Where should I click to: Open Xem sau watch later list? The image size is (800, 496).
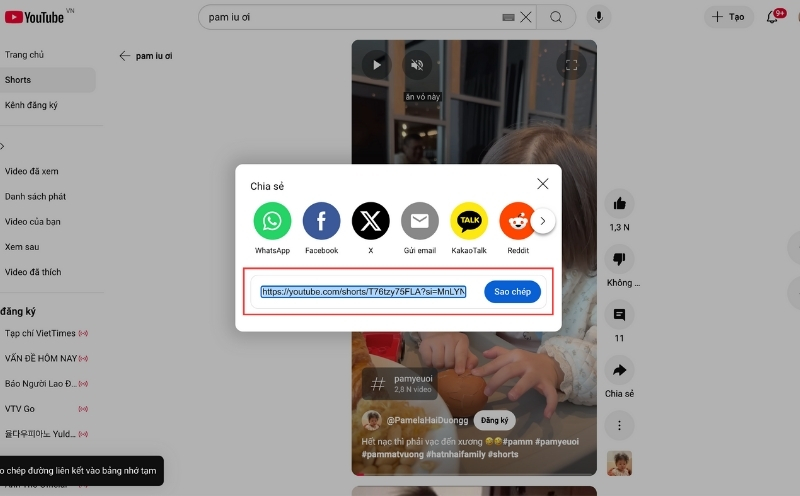coord(22,246)
